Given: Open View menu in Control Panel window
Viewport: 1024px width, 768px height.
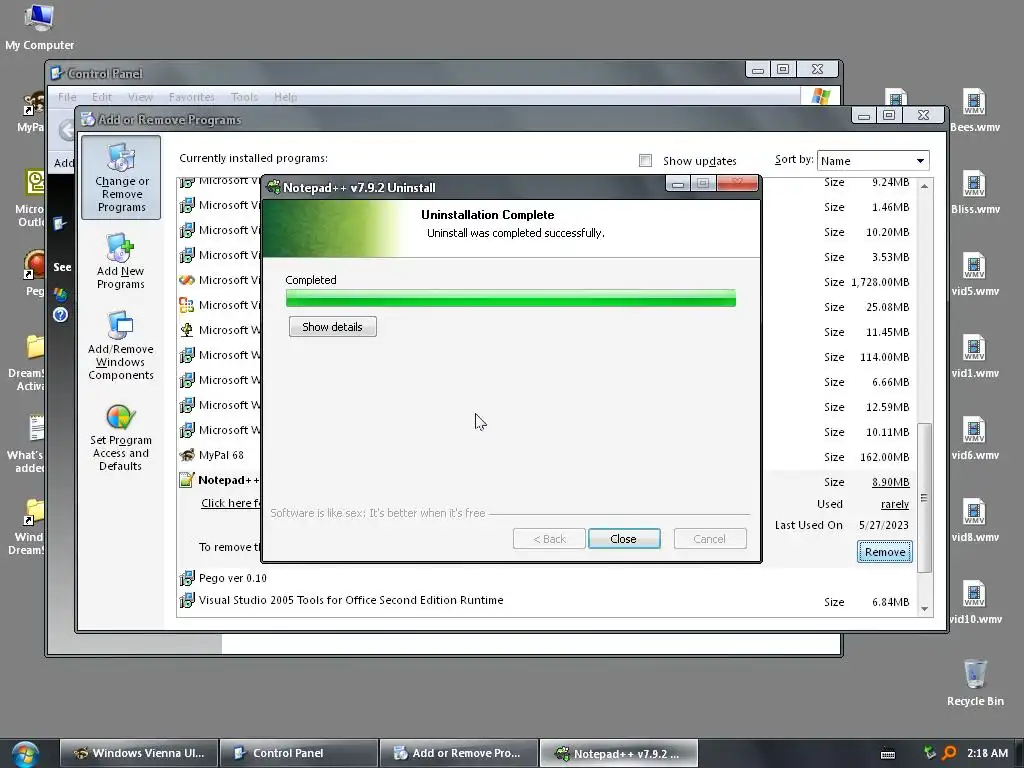Looking at the screenshot, I should (x=140, y=97).
